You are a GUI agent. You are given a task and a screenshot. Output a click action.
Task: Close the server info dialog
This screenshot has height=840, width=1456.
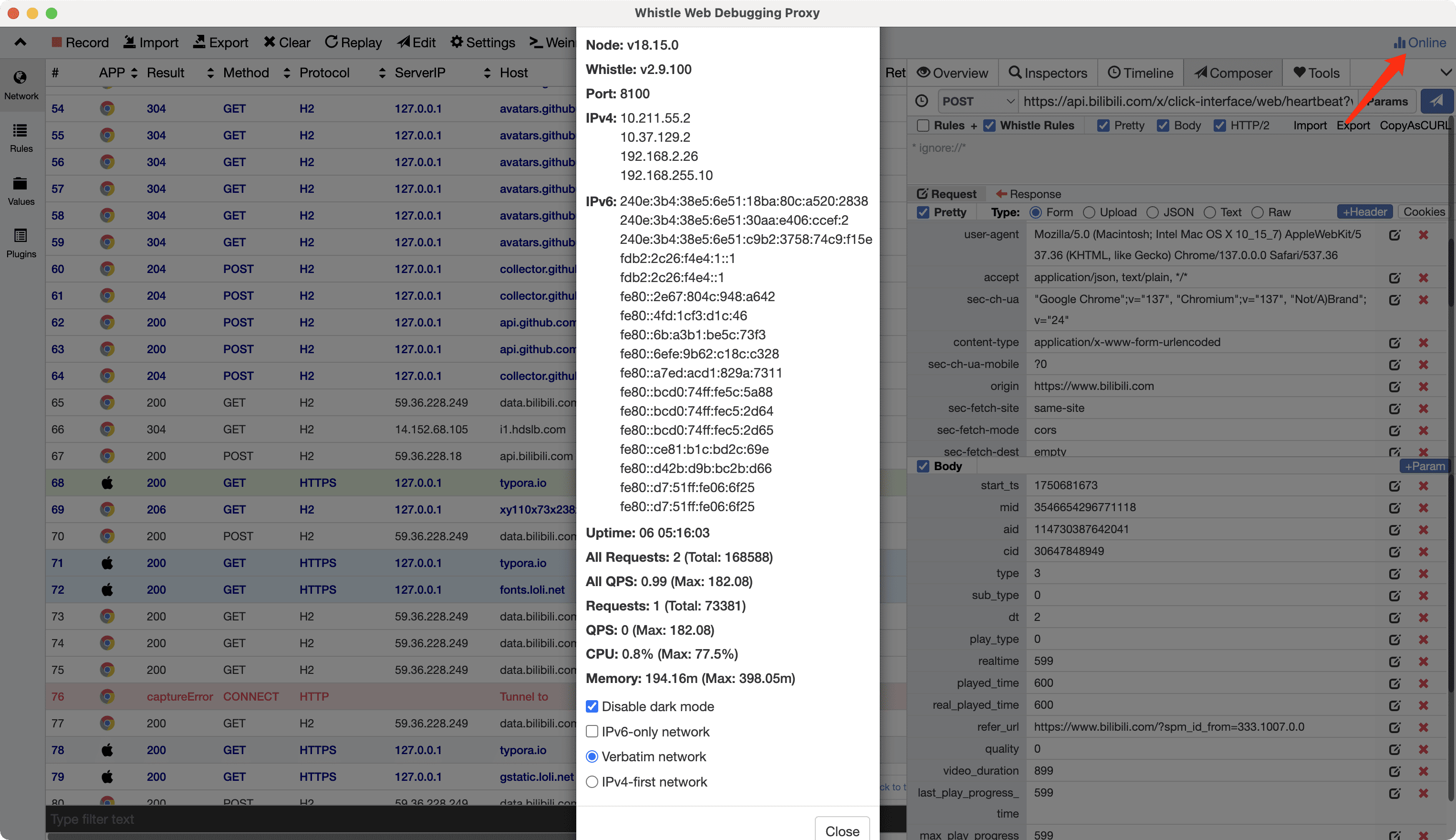pyautogui.click(x=842, y=830)
